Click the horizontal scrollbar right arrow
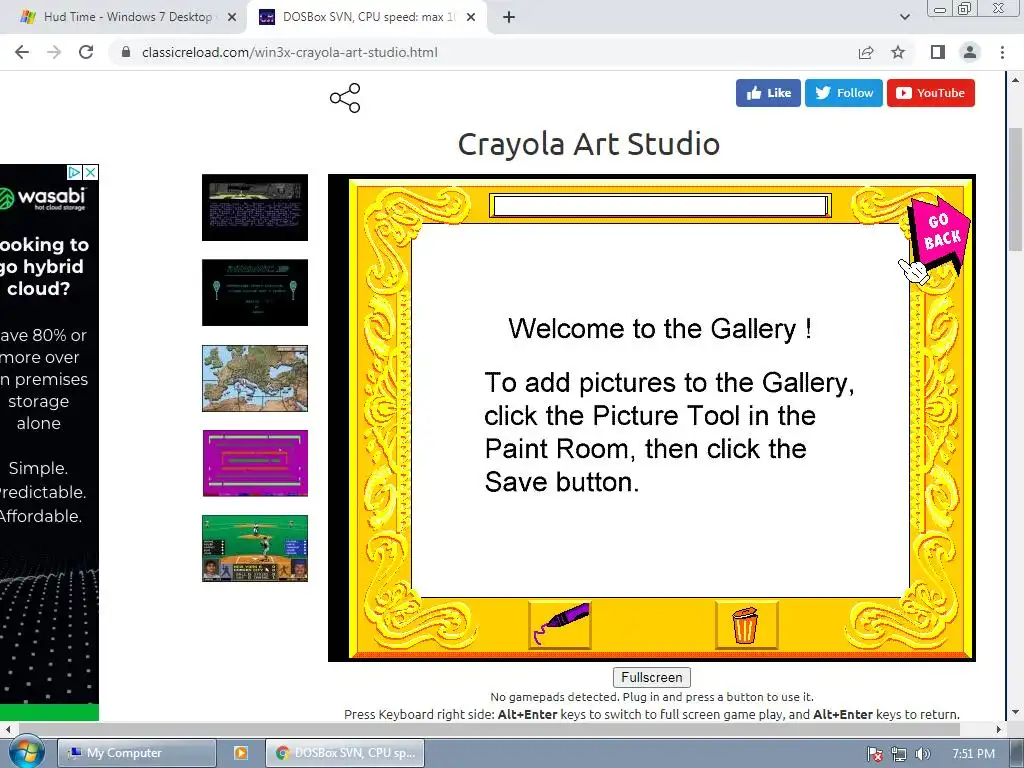Viewport: 1024px width, 768px height. (x=999, y=729)
